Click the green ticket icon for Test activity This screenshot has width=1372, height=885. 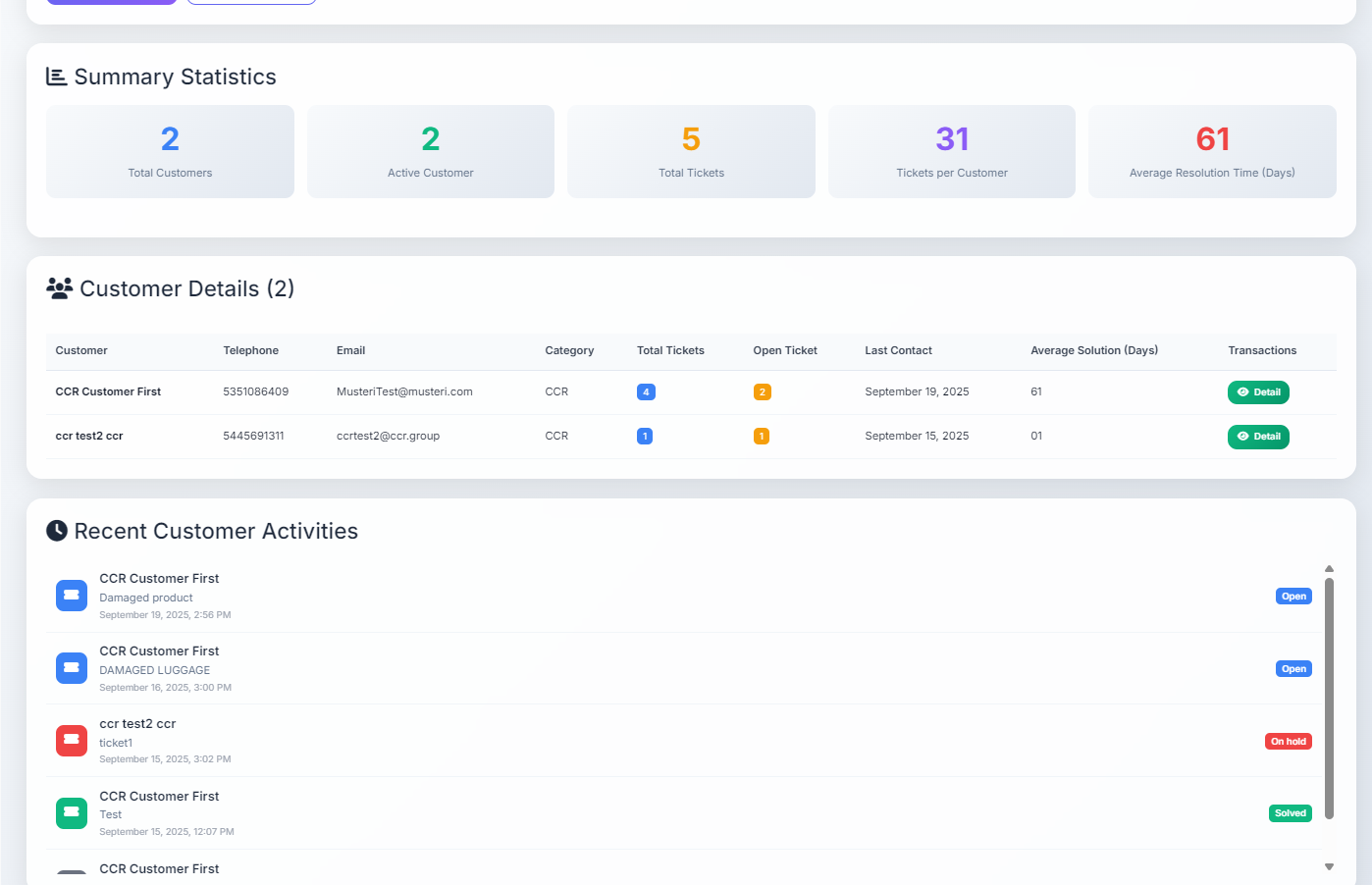pos(72,813)
